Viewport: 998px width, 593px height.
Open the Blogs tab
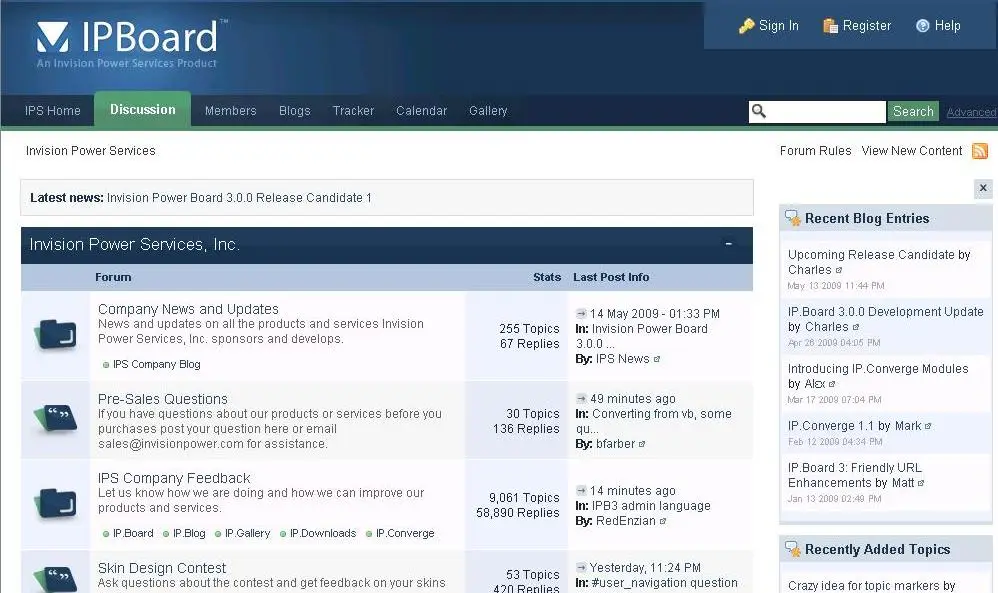click(295, 111)
